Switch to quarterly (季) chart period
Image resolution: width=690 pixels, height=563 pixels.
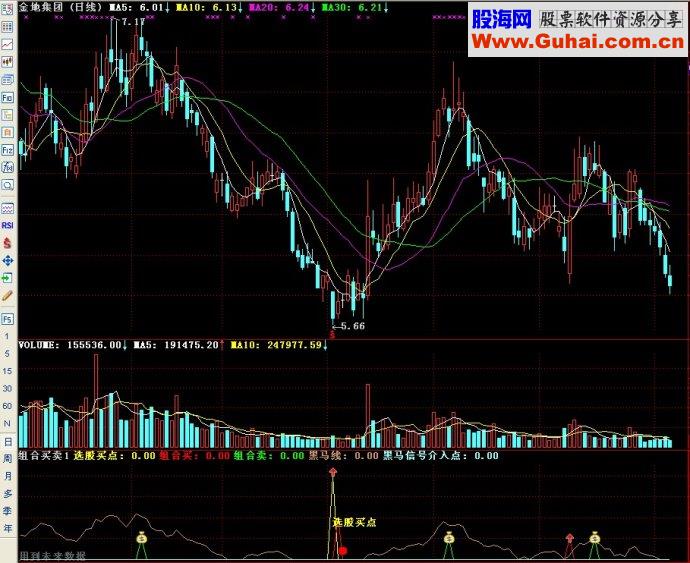pyautogui.click(x=7, y=511)
